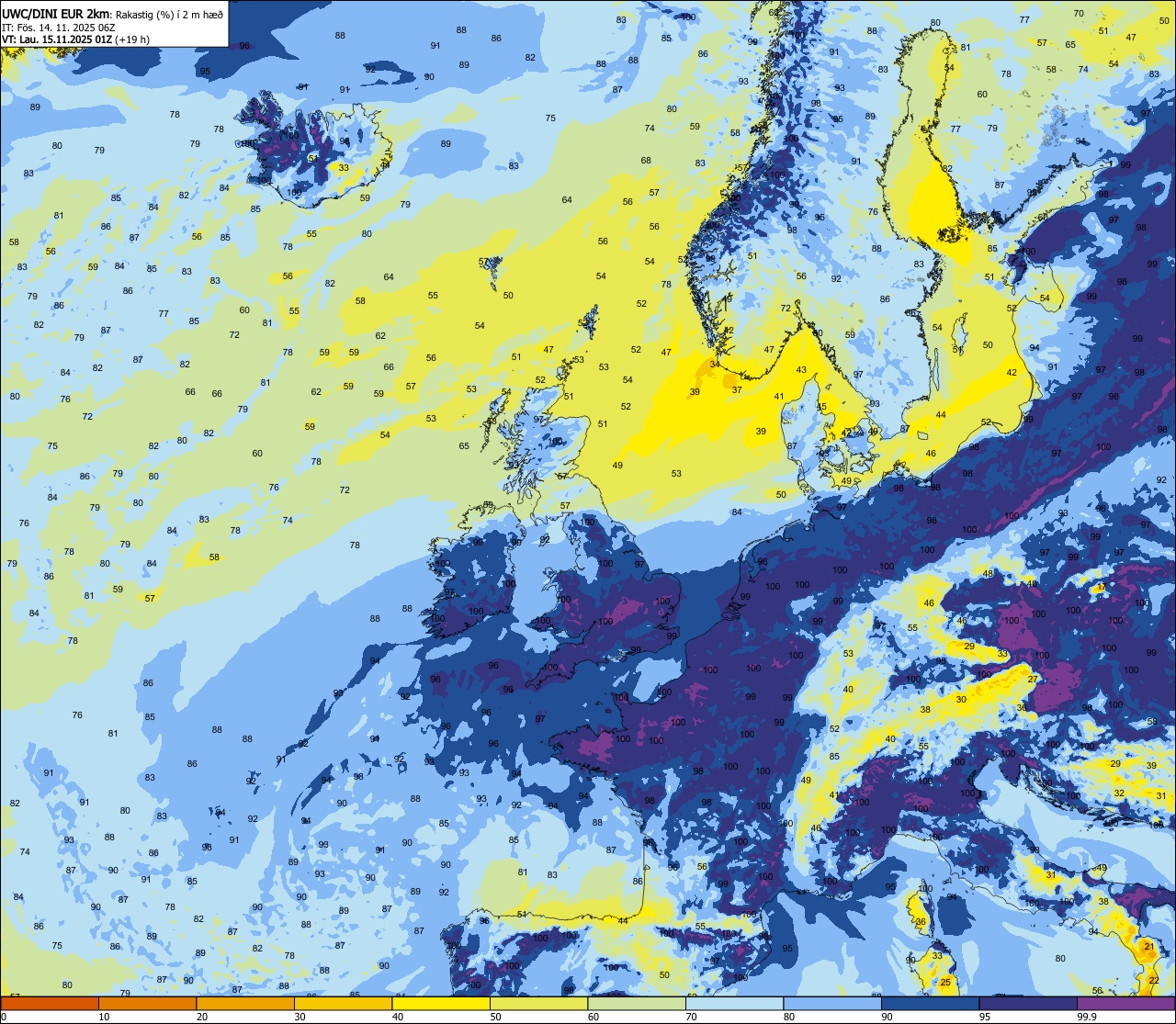
Task: Click the 10–20 orange legend swatch
Action: coord(147,1003)
